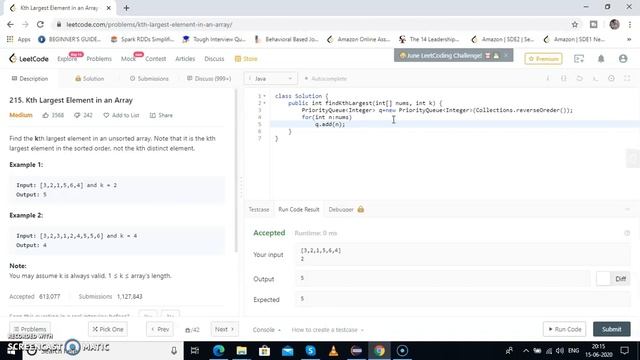Open VLC media player from taskbar
The image size is (640, 360).
[333, 350]
